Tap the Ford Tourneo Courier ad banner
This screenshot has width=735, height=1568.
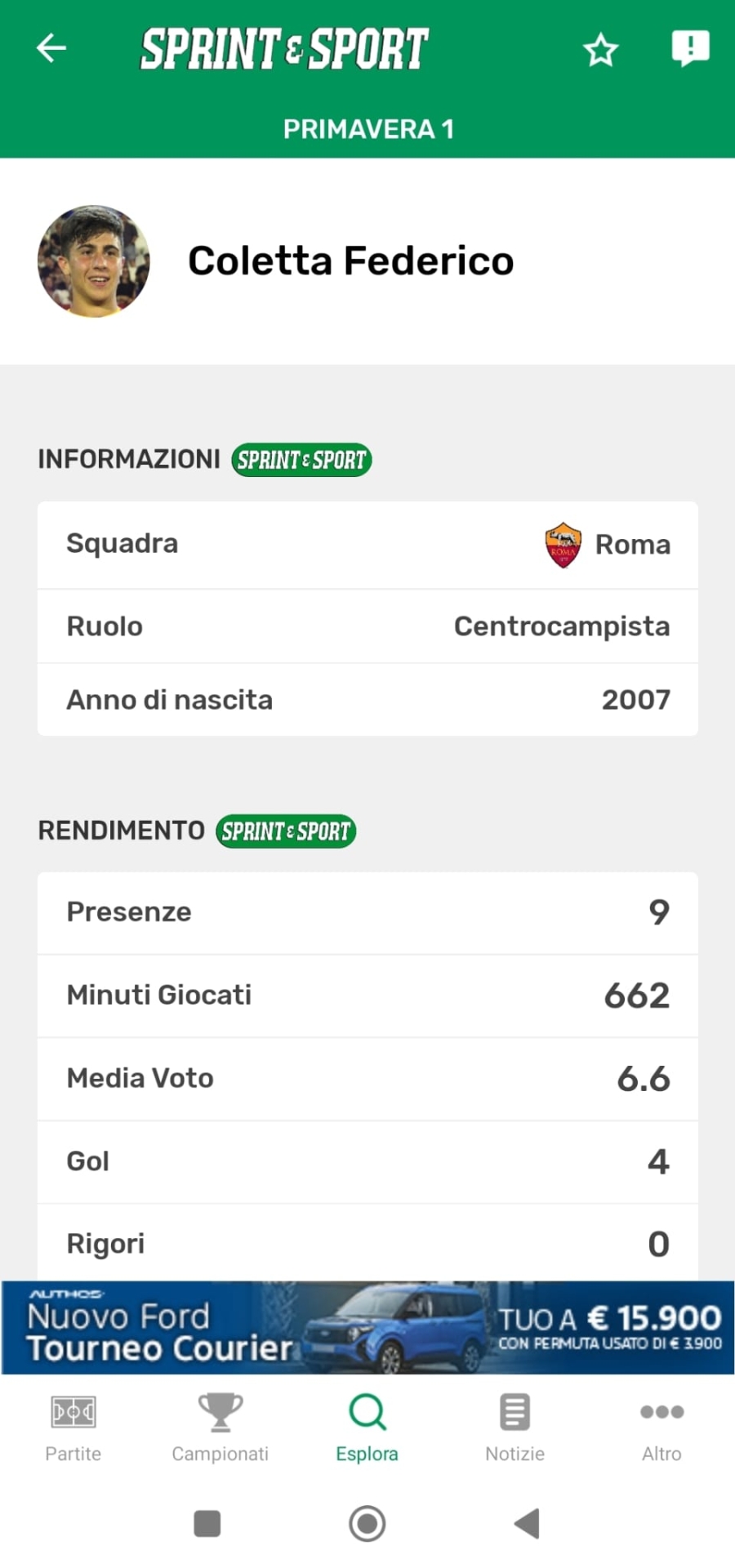pos(367,1327)
